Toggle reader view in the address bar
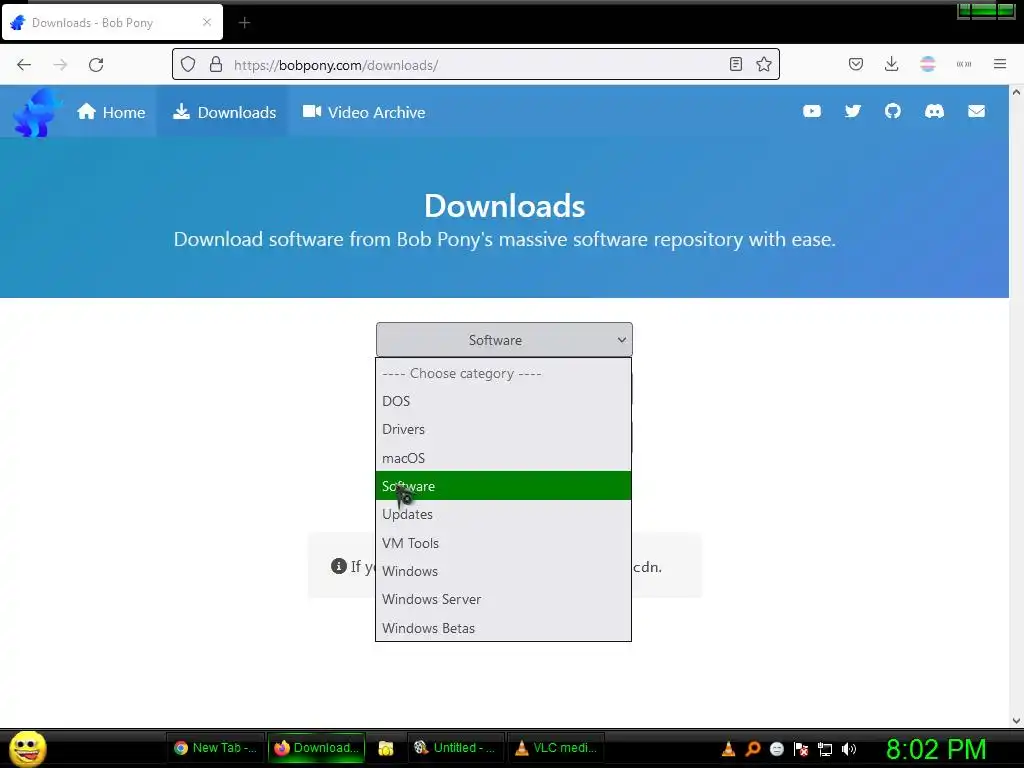The height and width of the screenshot is (768, 1024). coord(735,64)
